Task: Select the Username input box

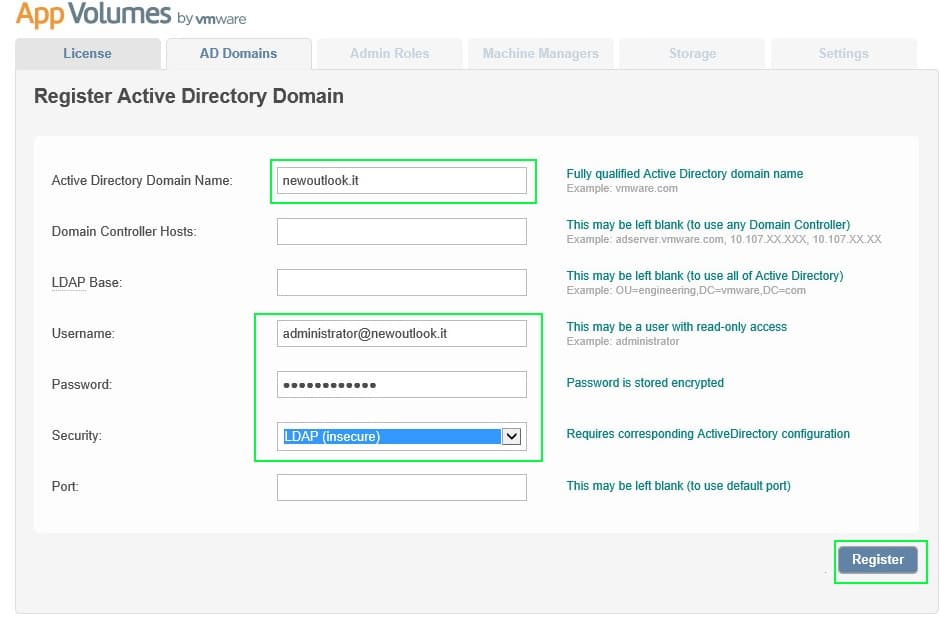Action: point(401,333)
